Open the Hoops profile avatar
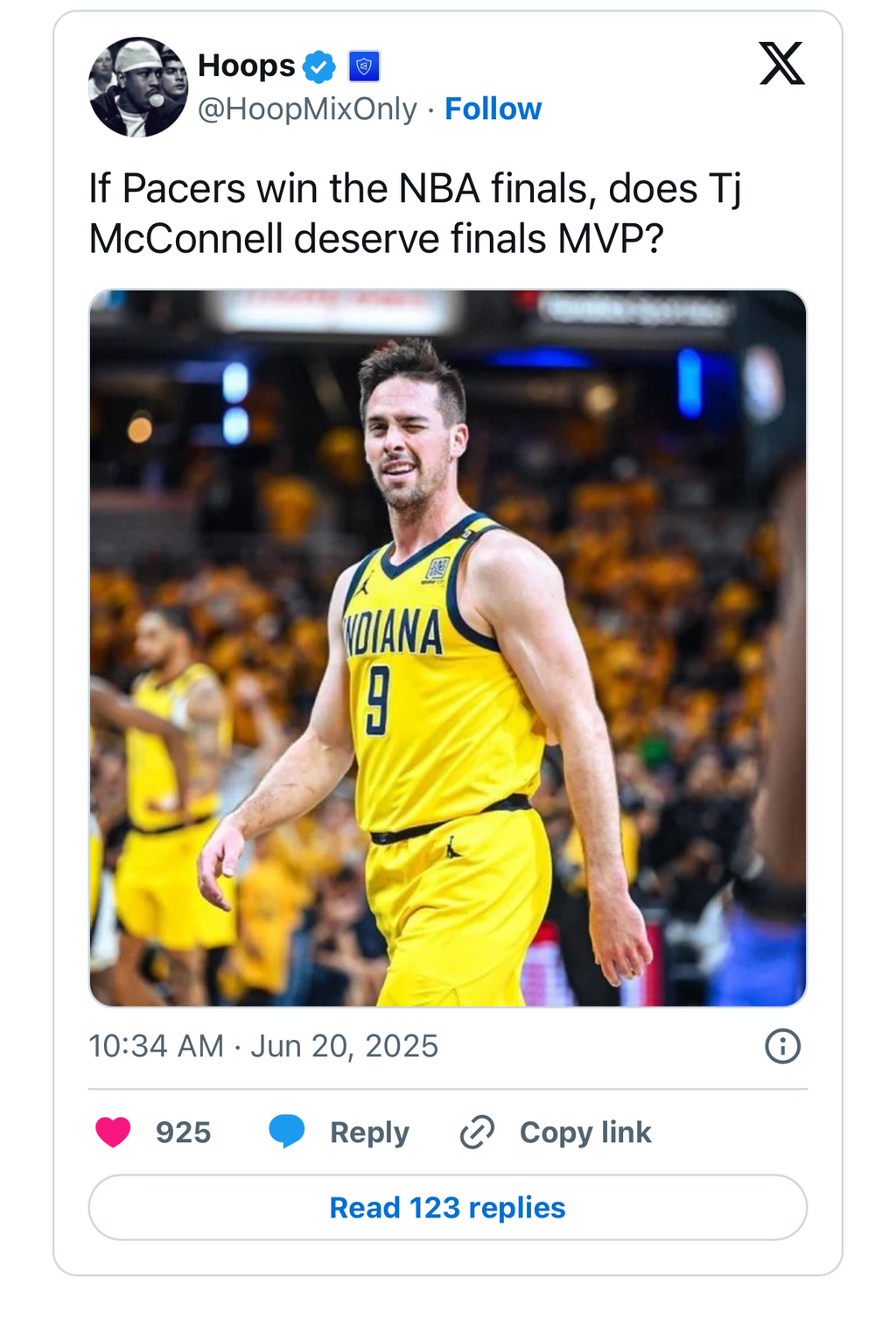The height and width of the screenshot is (1319, 896). pos(138,88)
